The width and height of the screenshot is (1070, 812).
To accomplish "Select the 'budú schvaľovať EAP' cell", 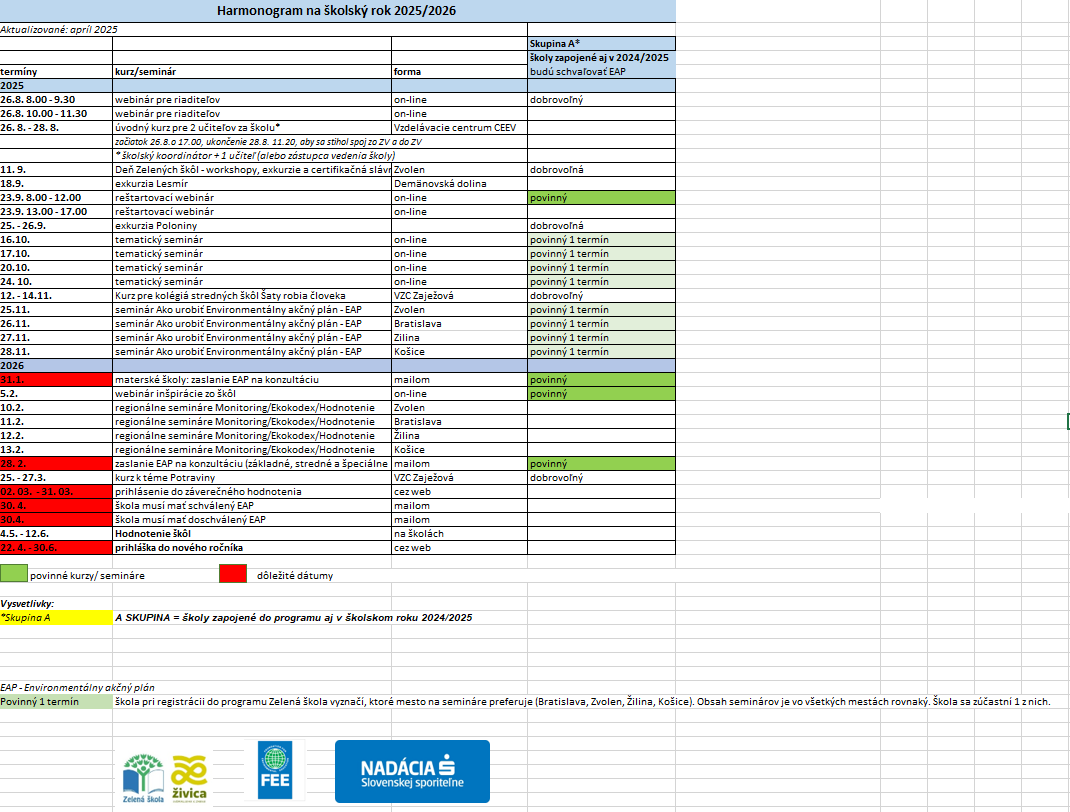I will coord(602,72).
